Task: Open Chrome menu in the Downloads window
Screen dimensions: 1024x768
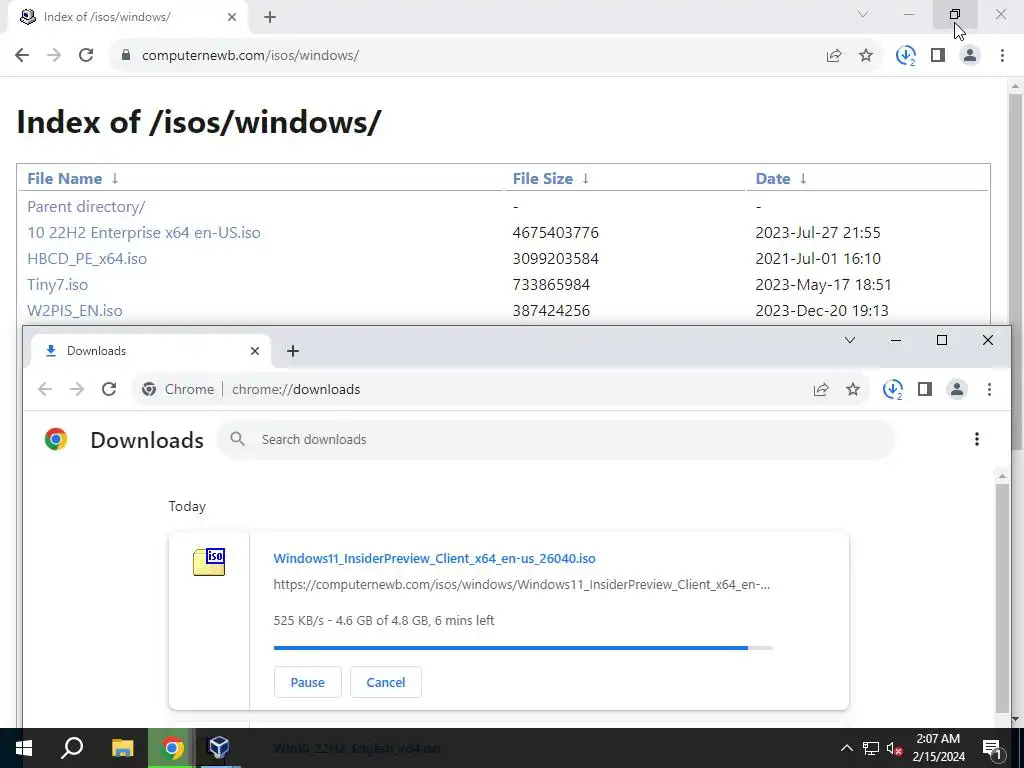Action: pyautogui.click(x=989, y=390)
